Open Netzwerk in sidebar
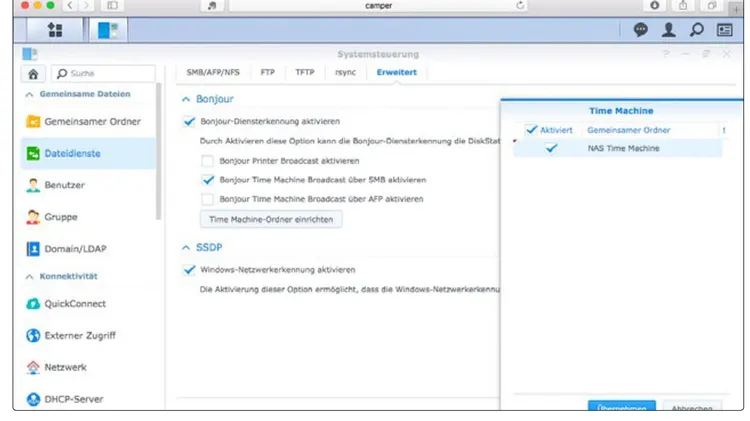The image size is (750, 421). (x=88, y=367)
